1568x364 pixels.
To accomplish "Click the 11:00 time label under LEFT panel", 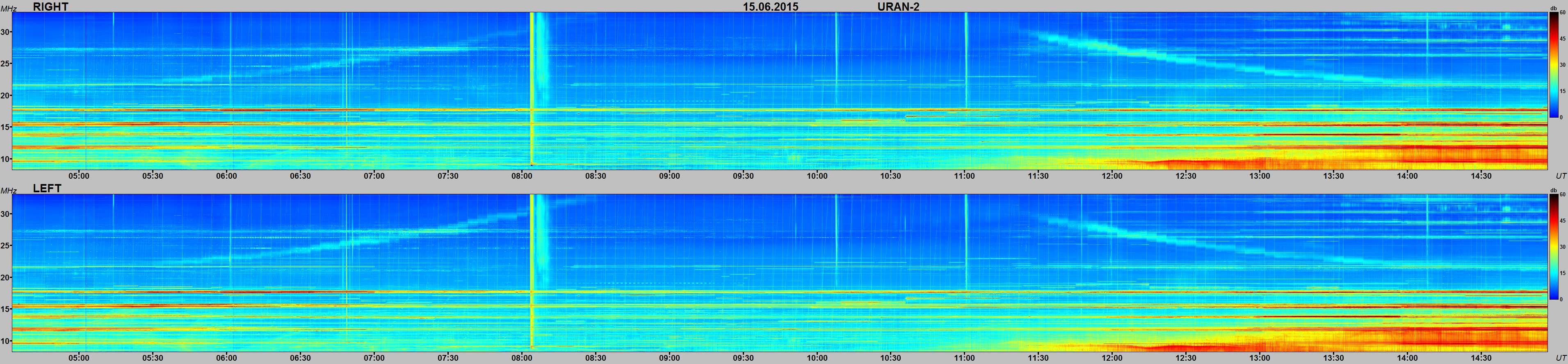I will tap(964, 358).
